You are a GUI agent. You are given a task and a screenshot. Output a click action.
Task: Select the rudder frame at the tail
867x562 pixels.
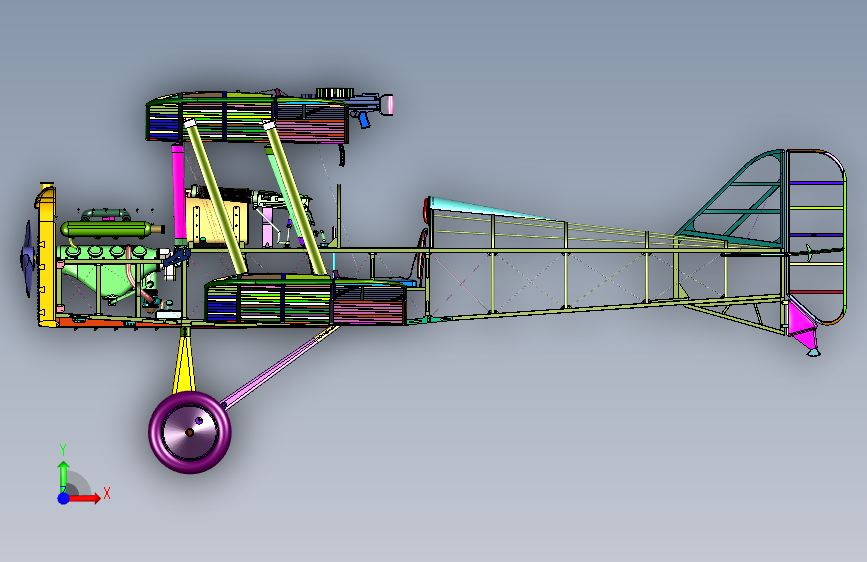coord(817,237)
